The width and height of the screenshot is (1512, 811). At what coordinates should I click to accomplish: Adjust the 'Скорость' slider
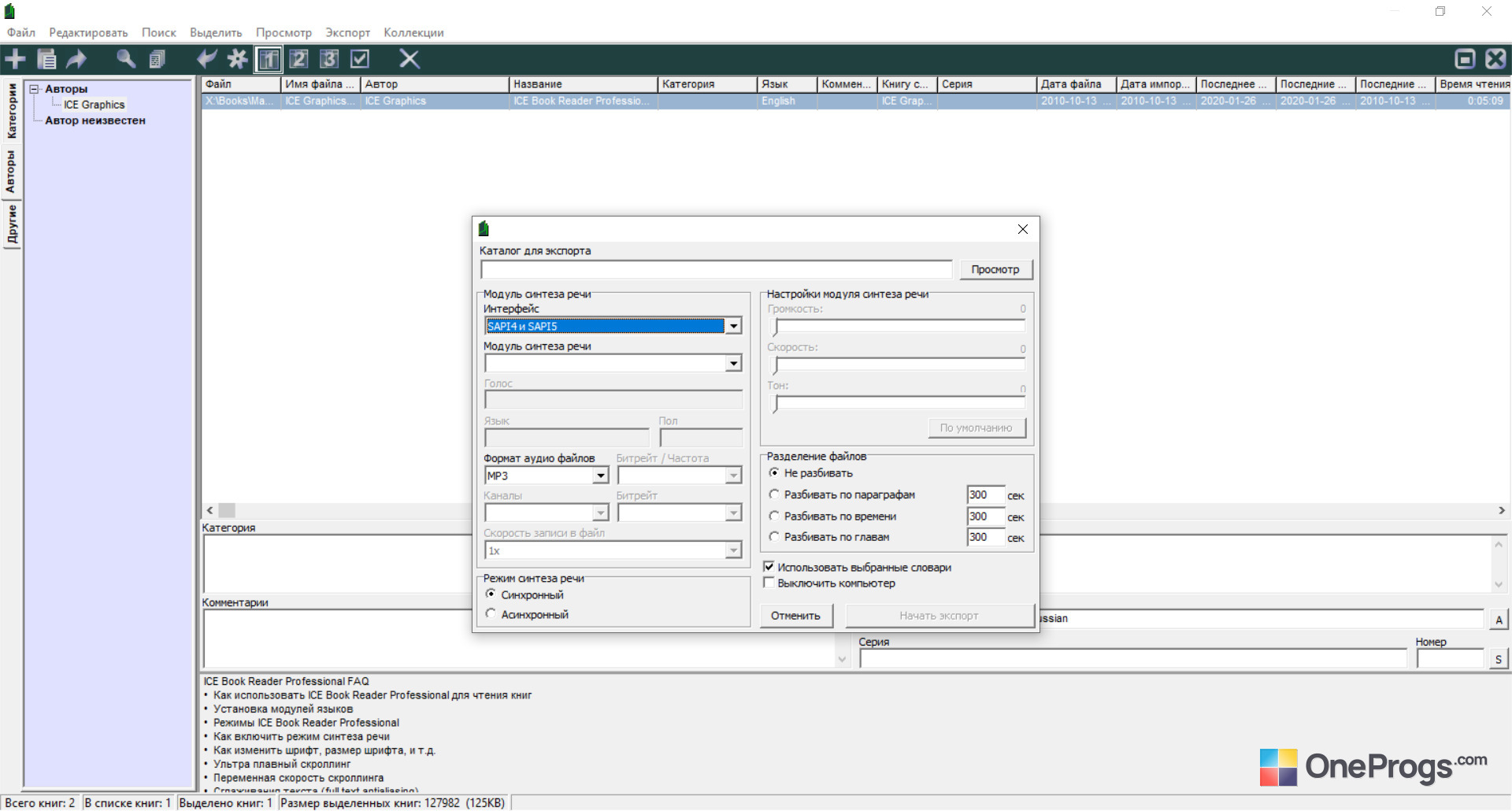pos(900,365)
